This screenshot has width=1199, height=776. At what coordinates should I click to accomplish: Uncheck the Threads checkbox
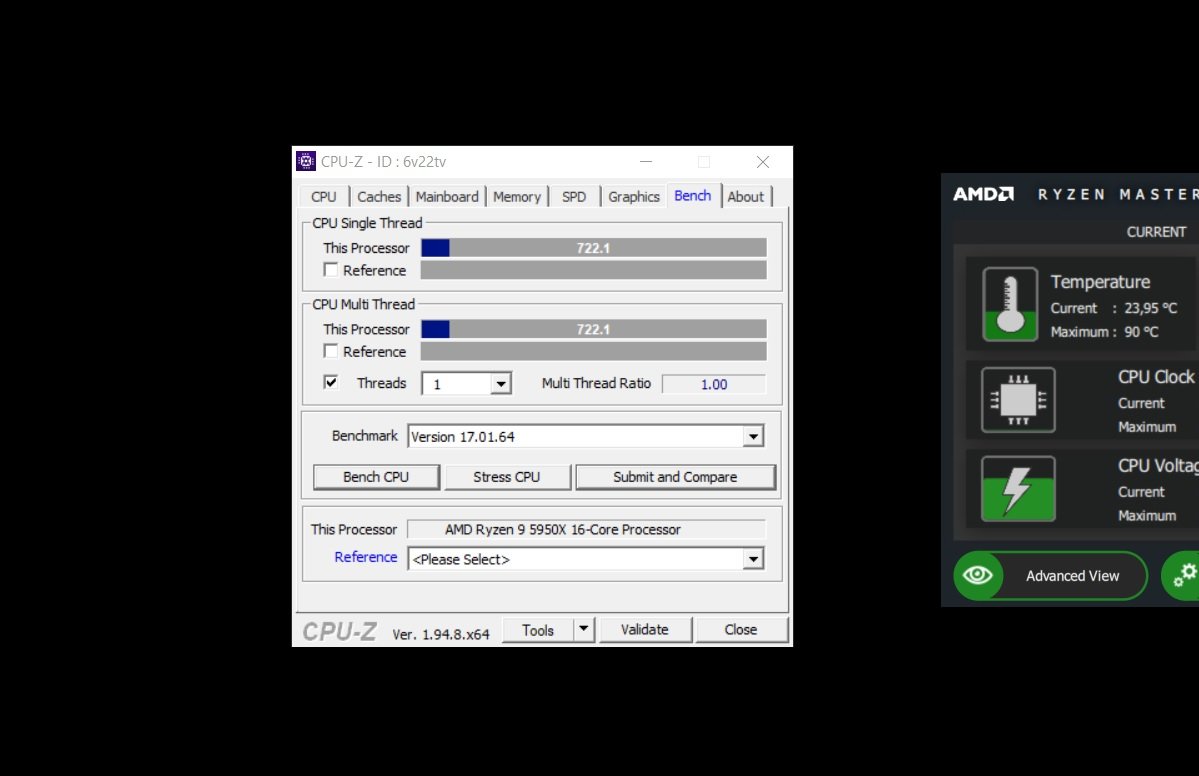coord(330,382)
